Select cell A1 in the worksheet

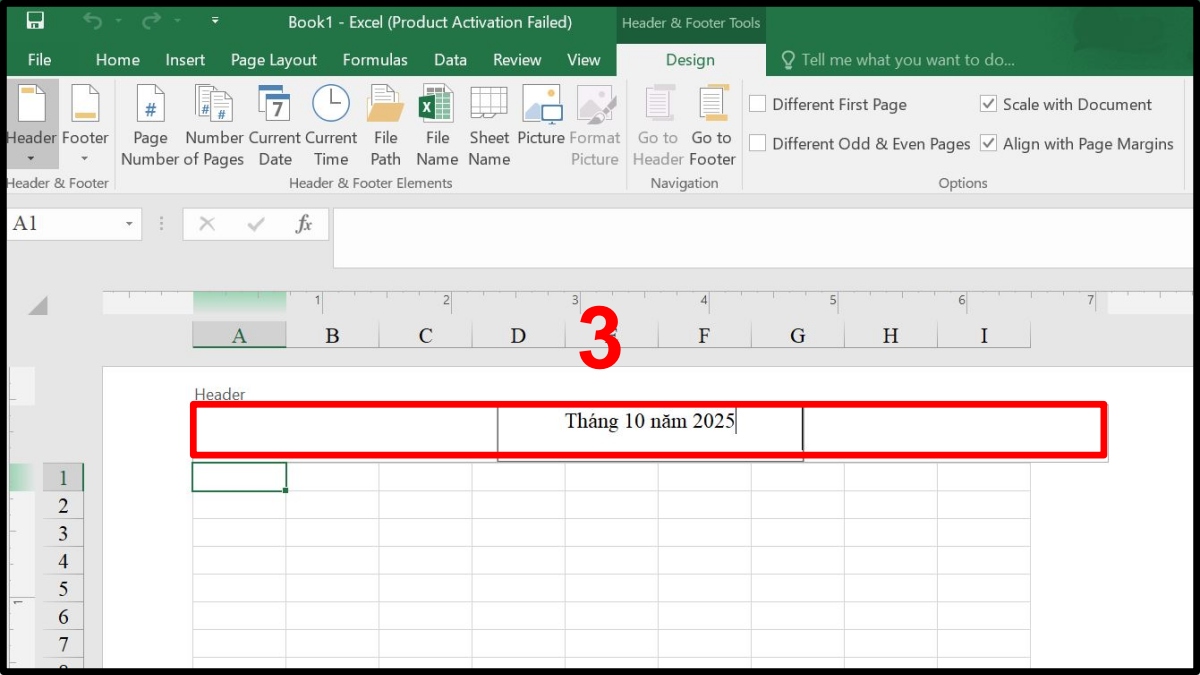coord(238,477)
